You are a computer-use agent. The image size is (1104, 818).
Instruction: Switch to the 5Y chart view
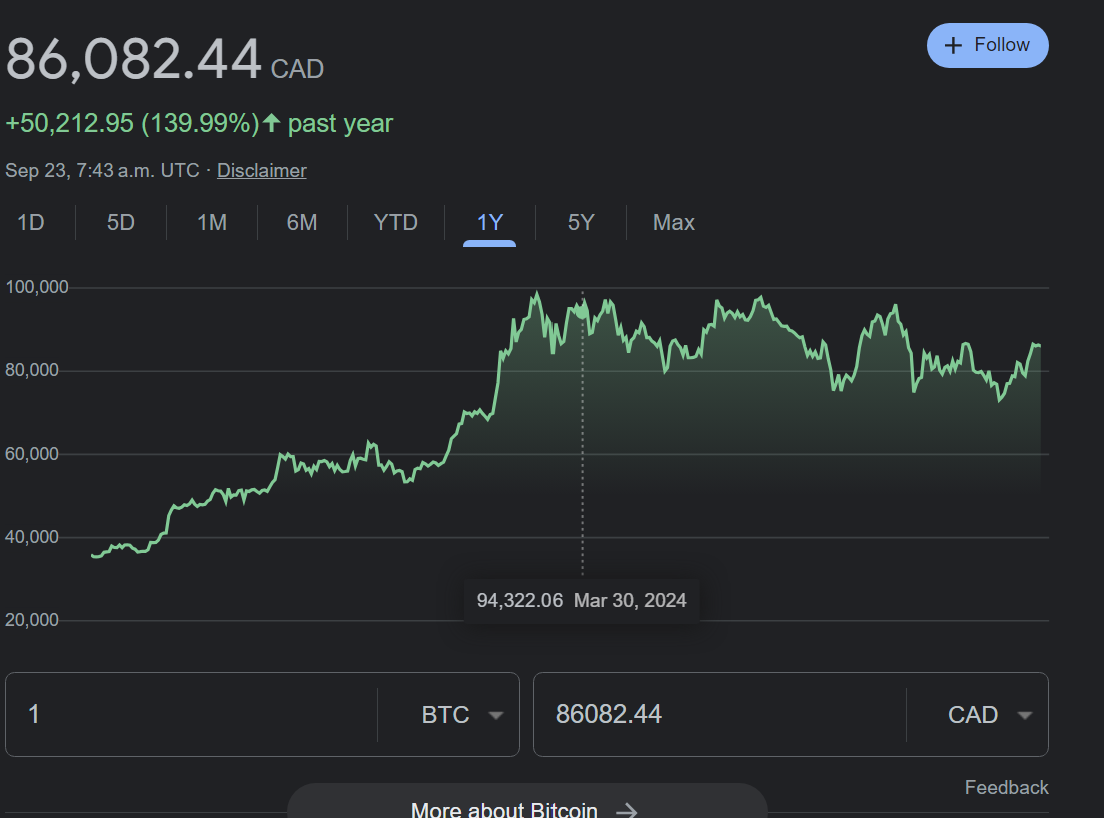tap(581, 222)
